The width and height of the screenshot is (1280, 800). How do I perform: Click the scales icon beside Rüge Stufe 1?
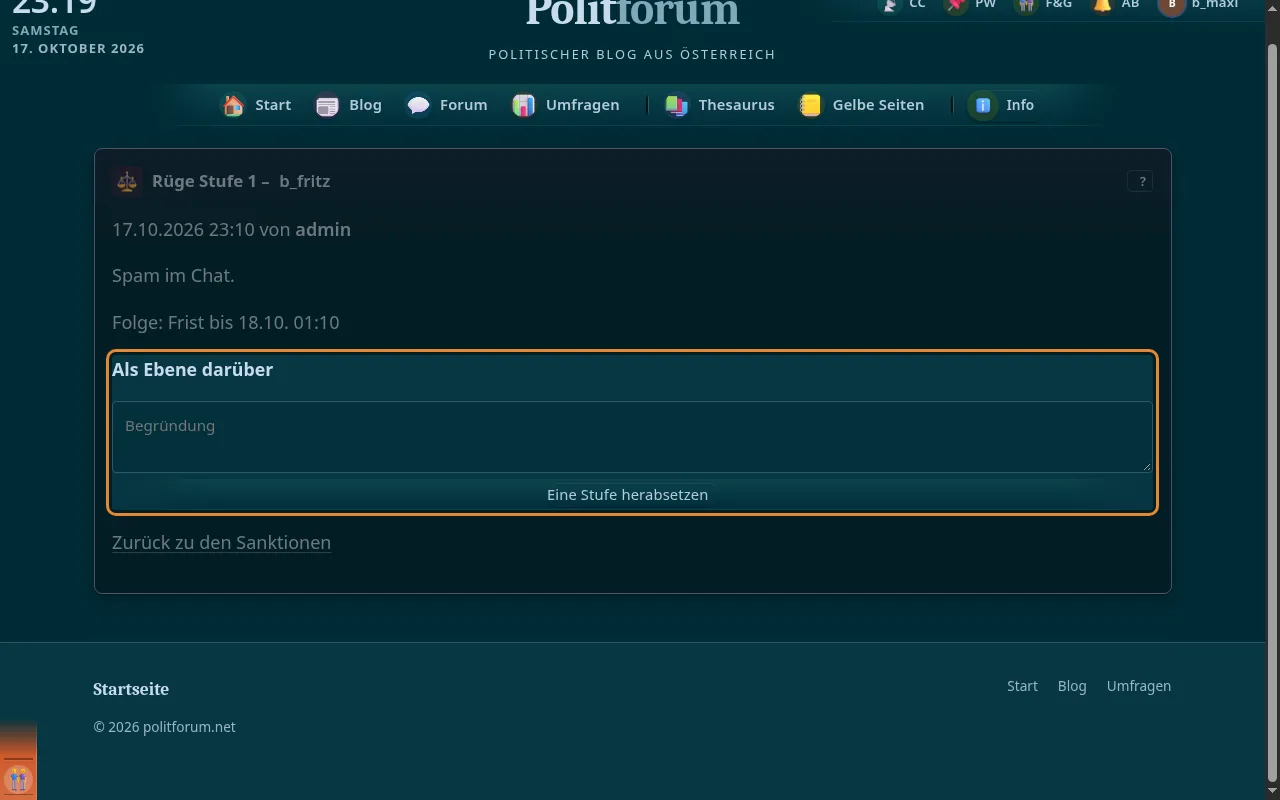[127, 181]
